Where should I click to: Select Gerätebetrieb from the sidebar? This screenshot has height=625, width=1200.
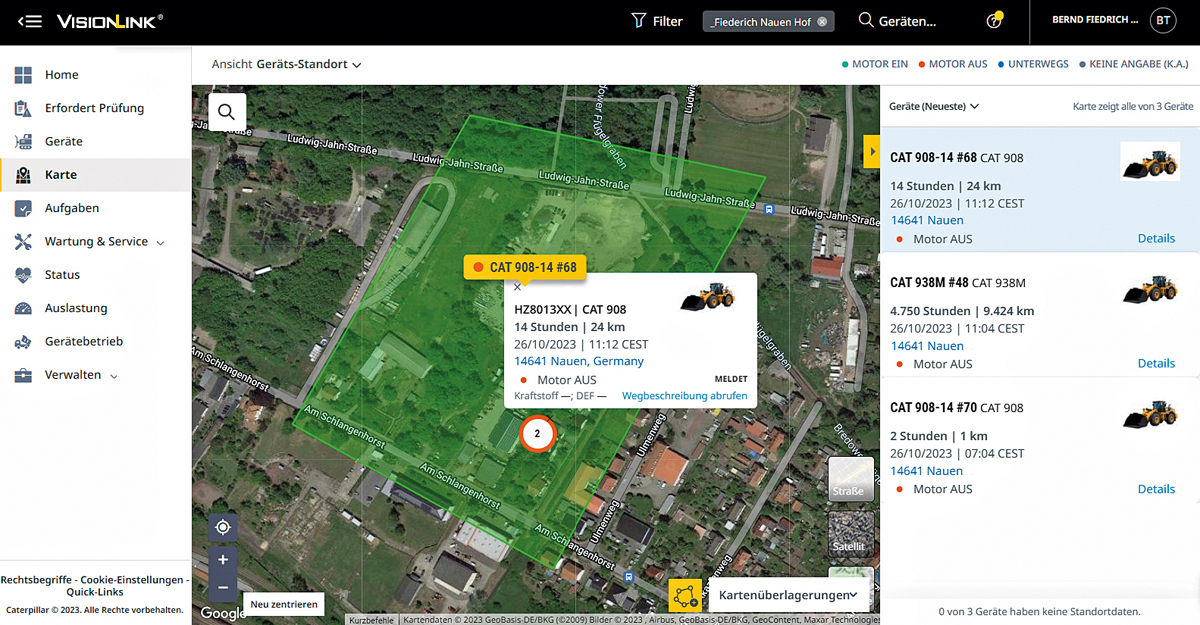[84, 341]
